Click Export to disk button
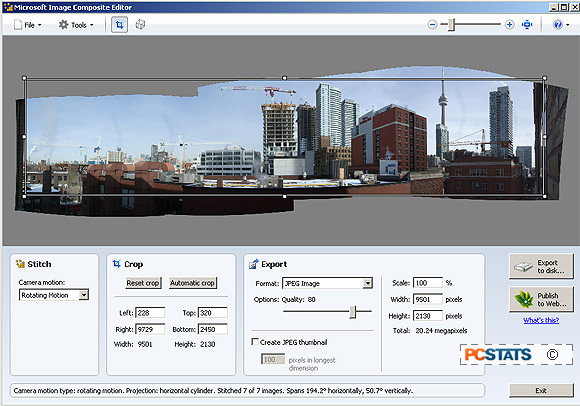This screenshot has height=406, width=580. tap(541, 266)
